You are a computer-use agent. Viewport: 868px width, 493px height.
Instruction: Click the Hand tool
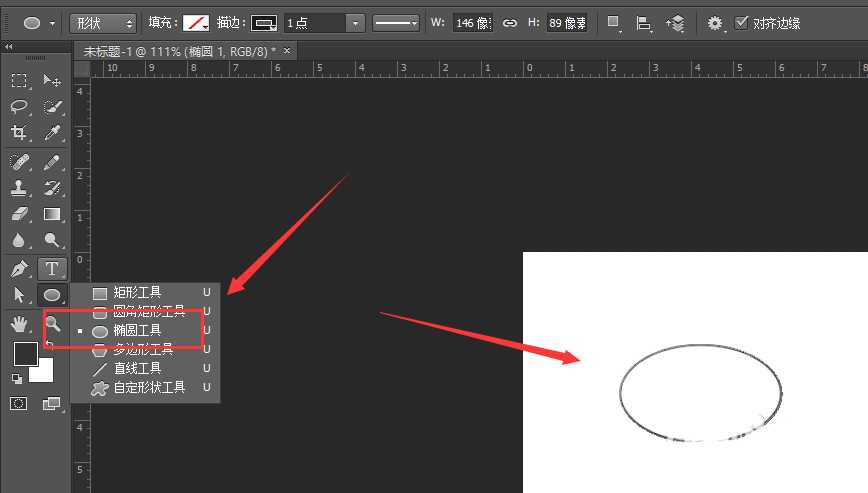pos(19,322)
